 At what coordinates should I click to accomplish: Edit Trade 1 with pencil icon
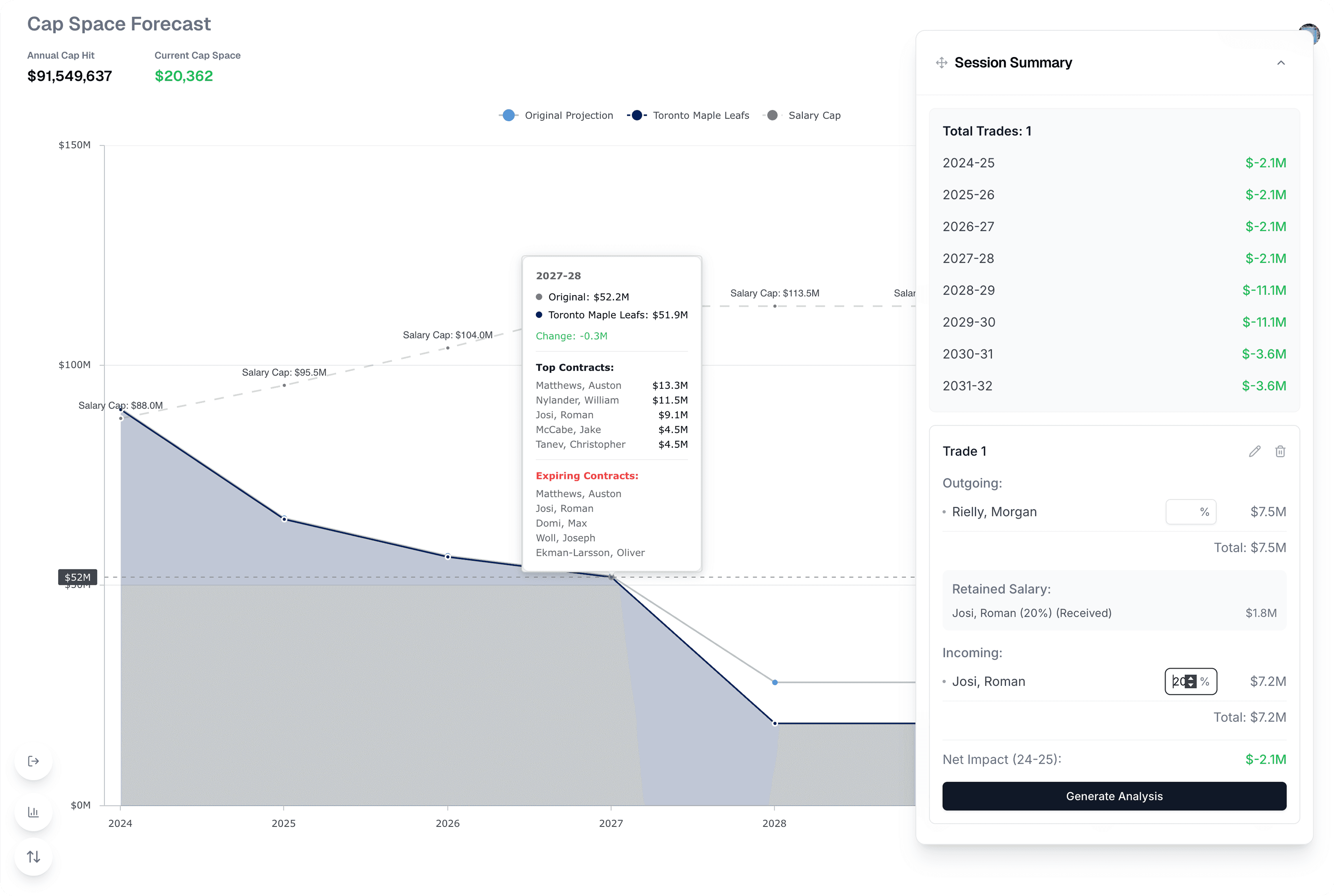(1254, 451)
